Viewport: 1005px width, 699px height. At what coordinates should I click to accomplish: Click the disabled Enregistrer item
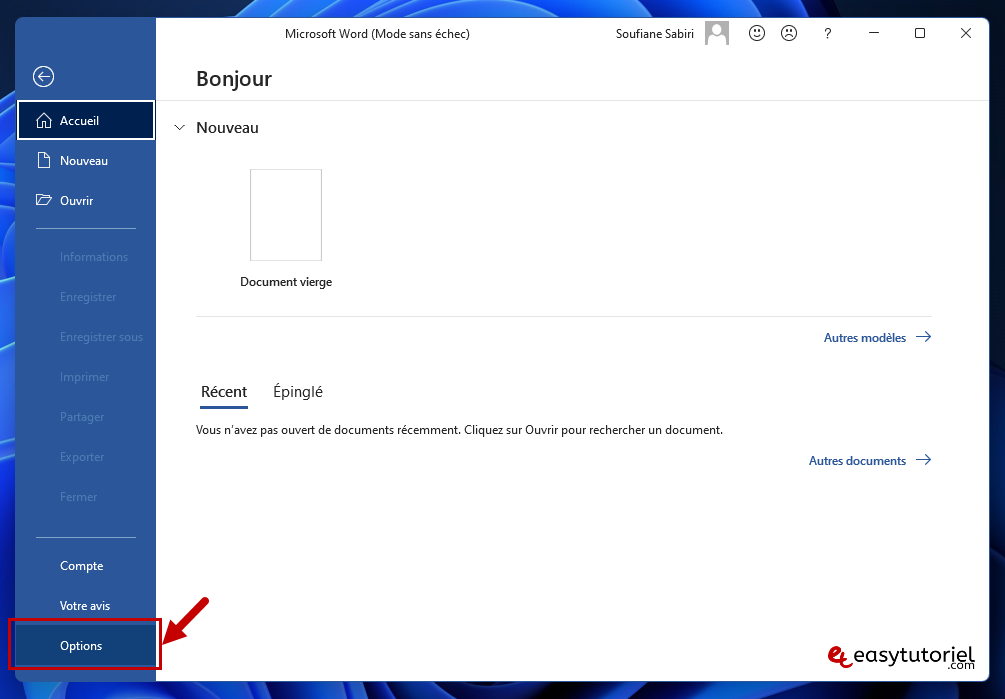88,297
